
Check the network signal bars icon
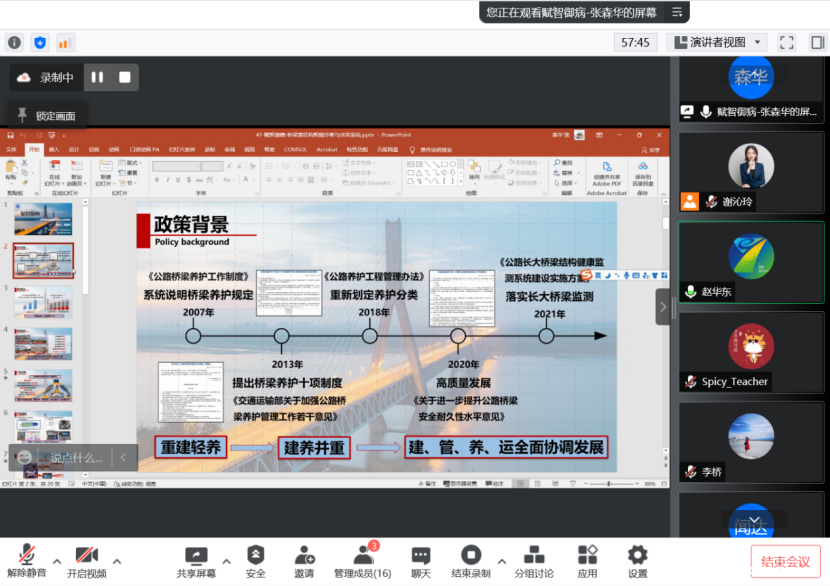(65, 42)
